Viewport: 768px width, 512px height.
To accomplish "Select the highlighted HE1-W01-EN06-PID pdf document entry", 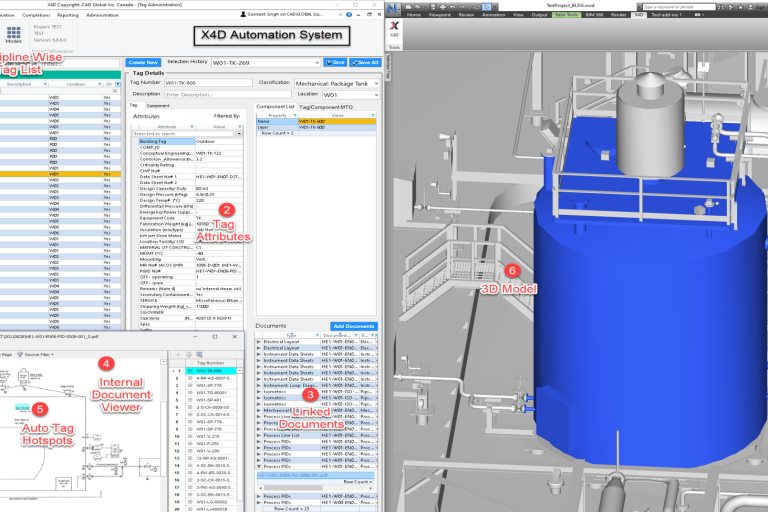I will (315, 475).
